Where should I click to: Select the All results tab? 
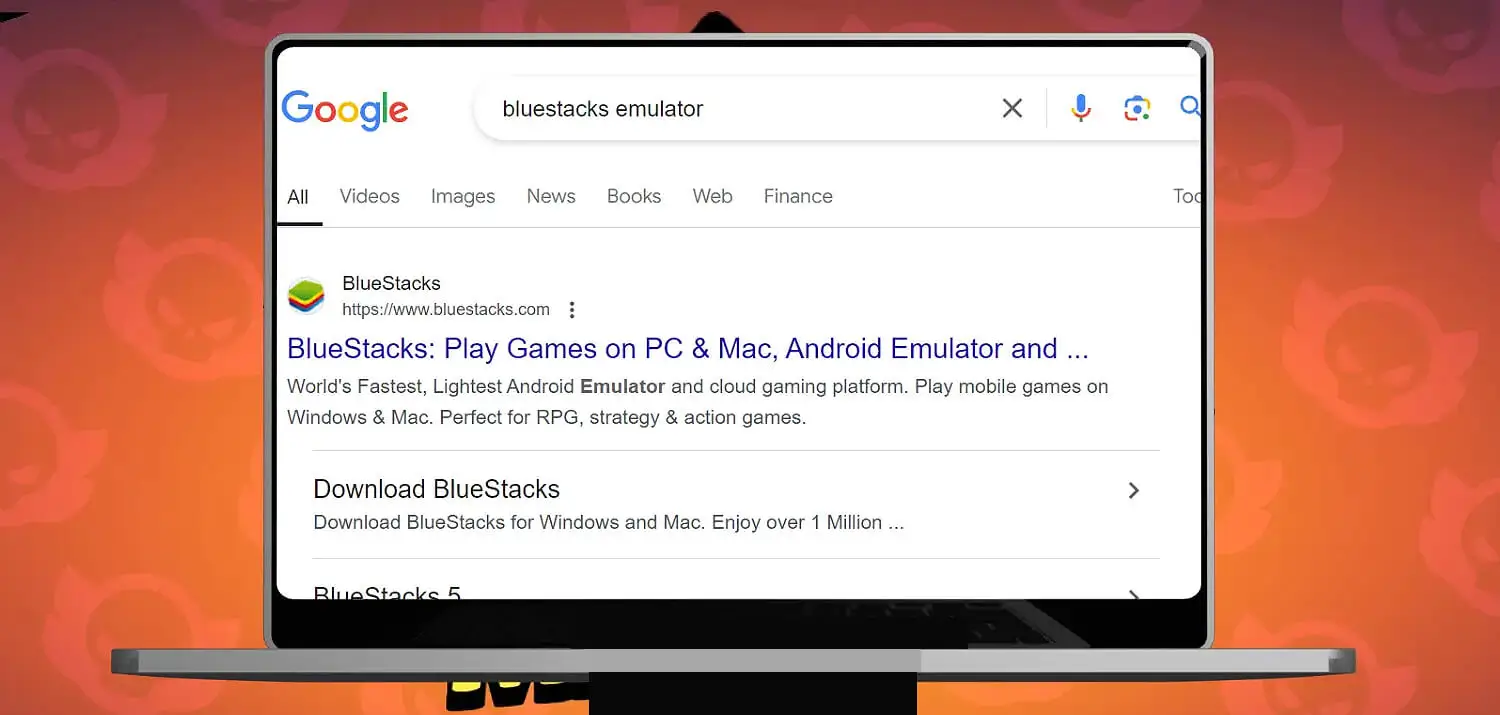298,197
